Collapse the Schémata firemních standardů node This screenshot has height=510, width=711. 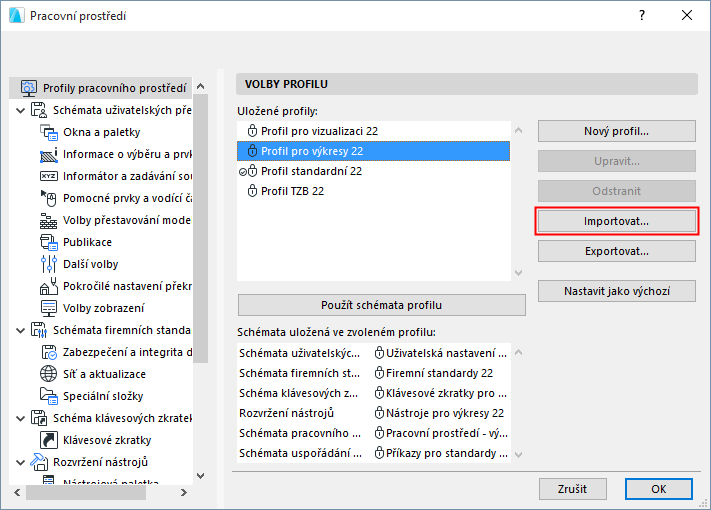[x=21, y=330]
